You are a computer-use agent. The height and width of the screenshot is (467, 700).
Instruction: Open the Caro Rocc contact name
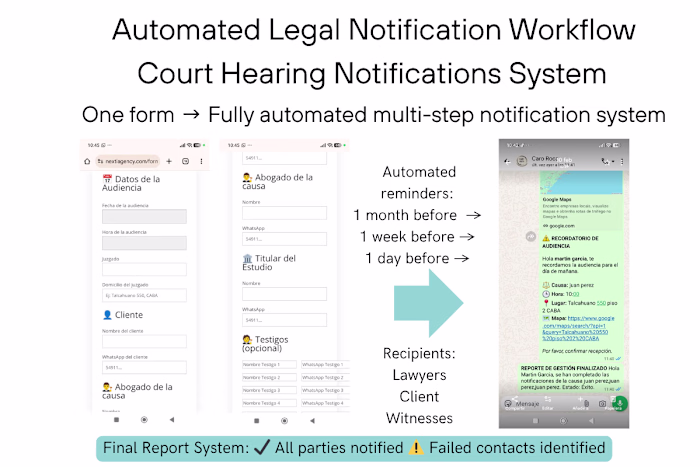(544, 158)
